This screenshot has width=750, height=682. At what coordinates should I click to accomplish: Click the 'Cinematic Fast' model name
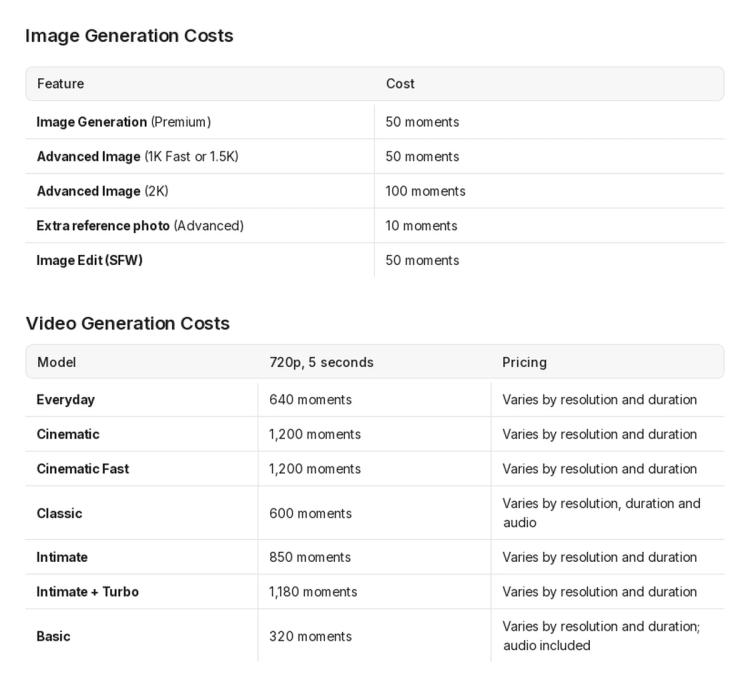coord(83,469)
